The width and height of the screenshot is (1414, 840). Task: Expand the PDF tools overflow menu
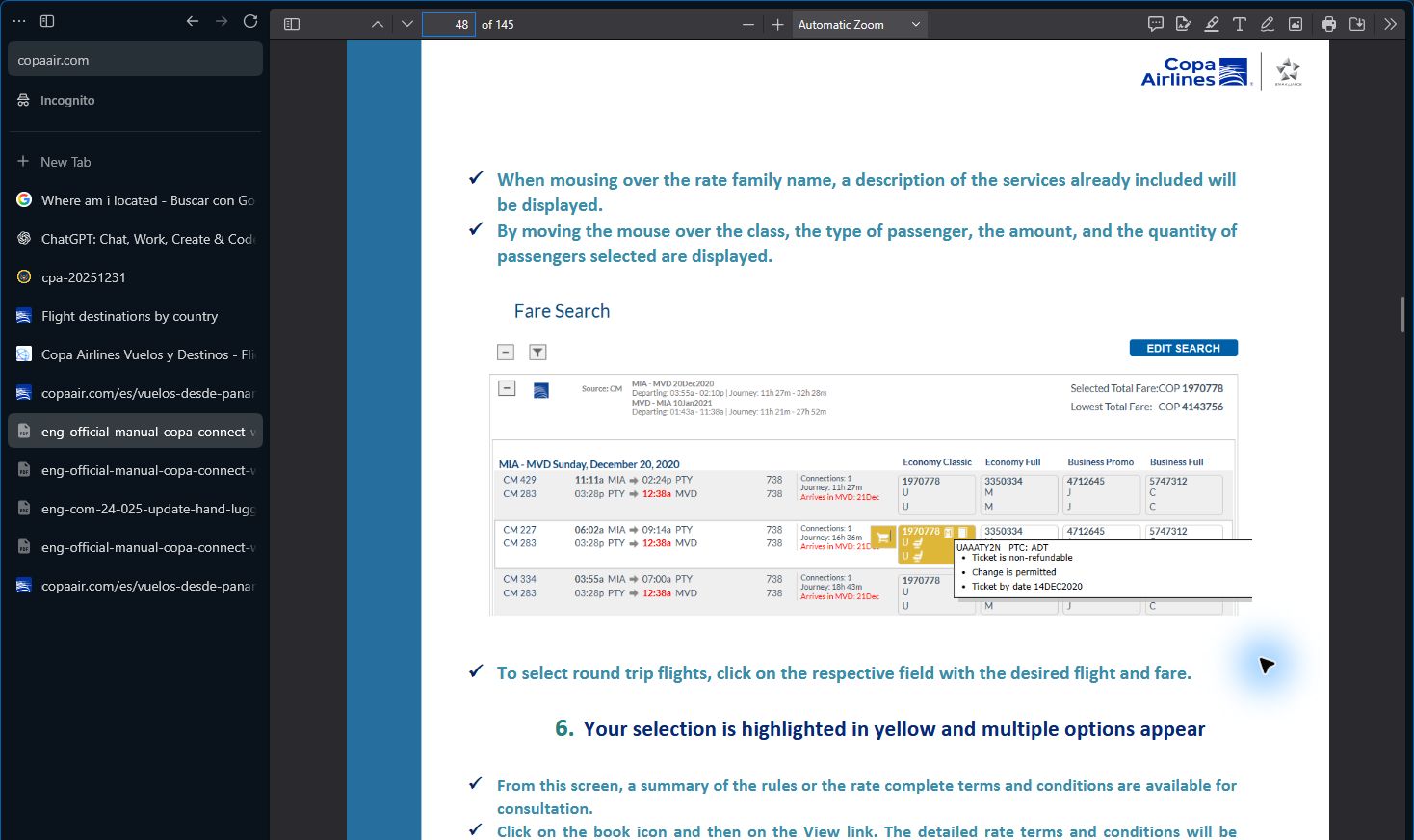click(x=1390, y=24)
